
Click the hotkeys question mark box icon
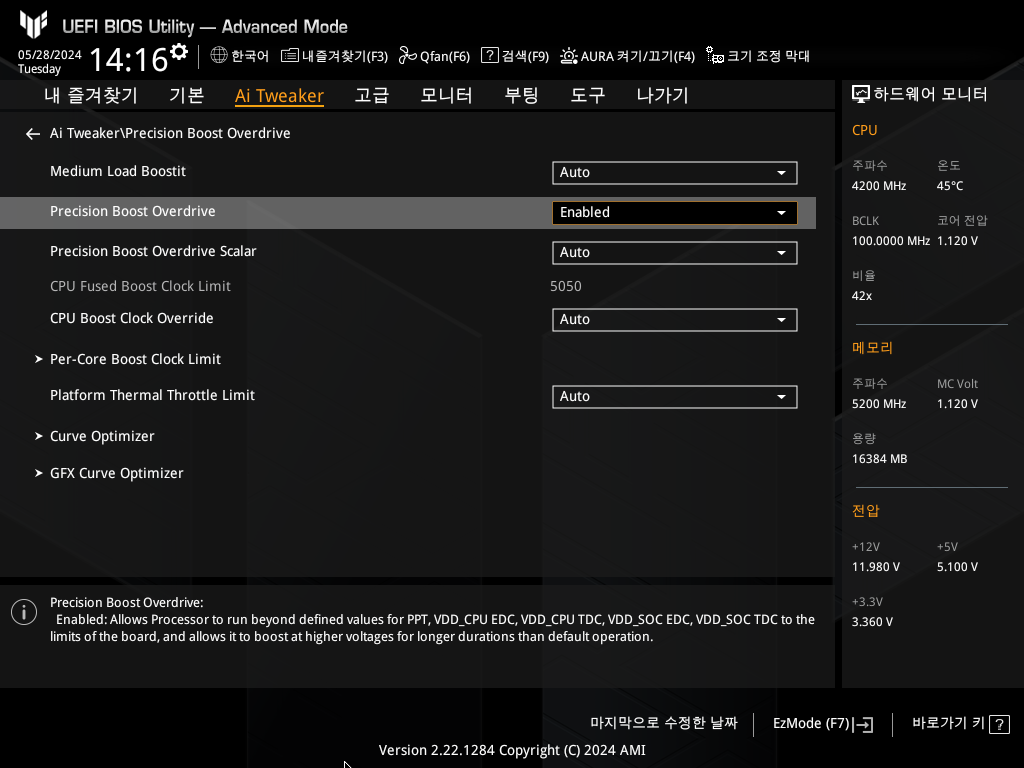[999, 724]
